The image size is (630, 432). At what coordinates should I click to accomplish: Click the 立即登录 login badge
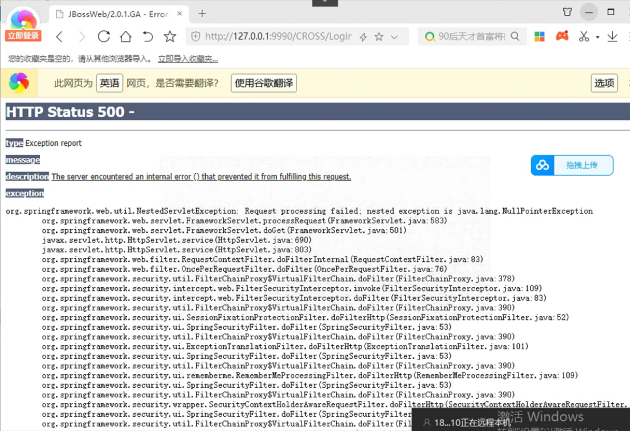(23, 36)
